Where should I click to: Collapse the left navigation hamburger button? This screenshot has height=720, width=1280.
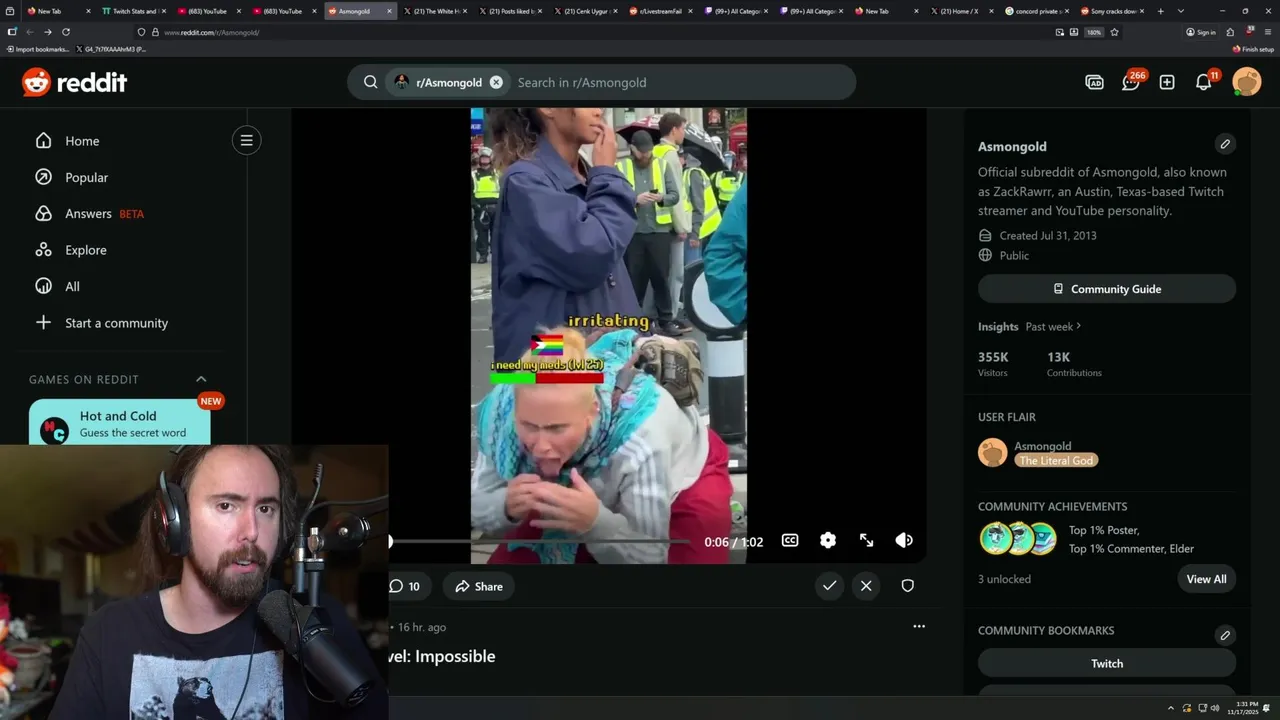[x=246, y=140]
